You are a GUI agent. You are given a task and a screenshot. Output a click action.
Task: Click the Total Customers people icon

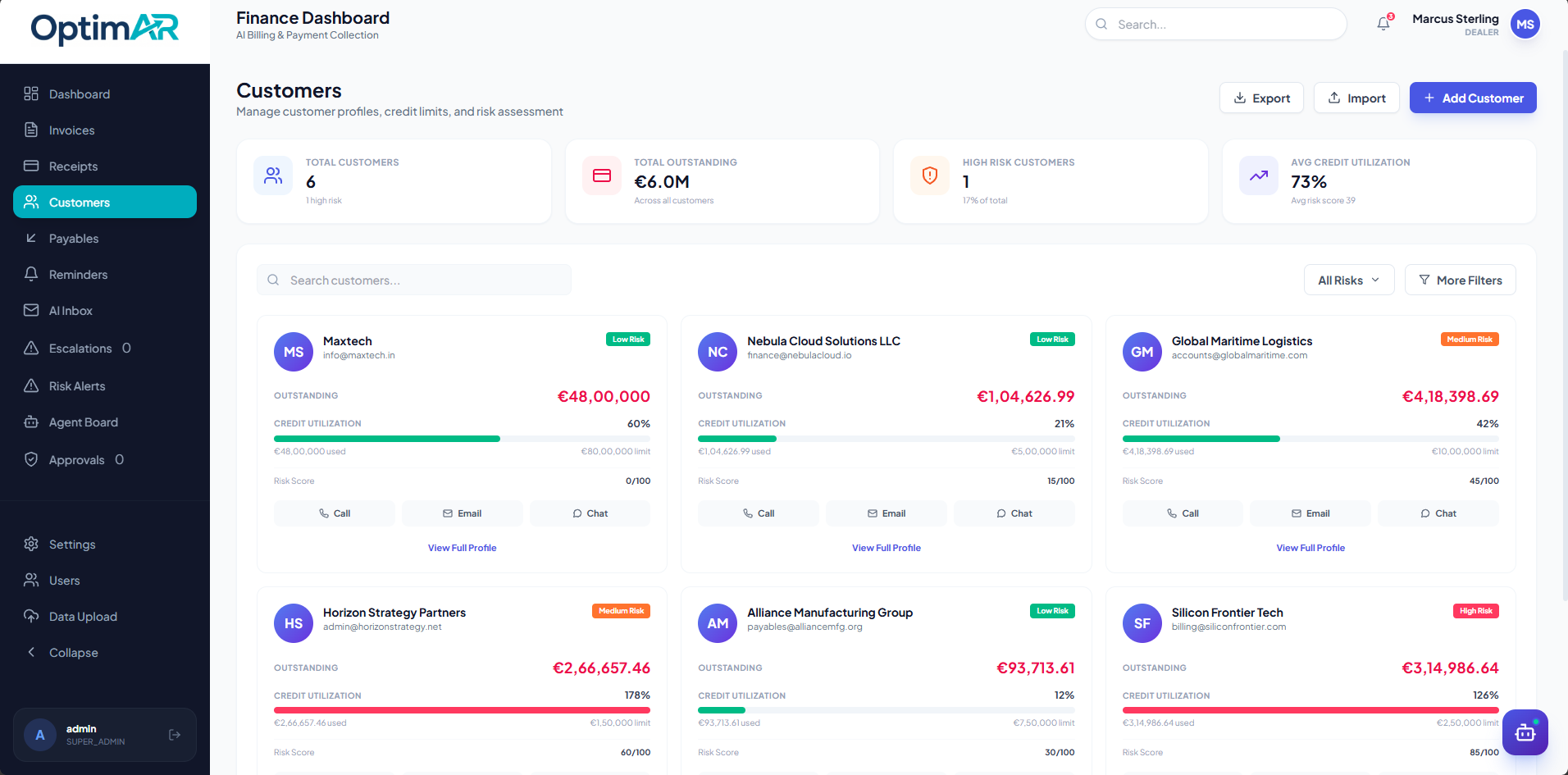point(273,176)
